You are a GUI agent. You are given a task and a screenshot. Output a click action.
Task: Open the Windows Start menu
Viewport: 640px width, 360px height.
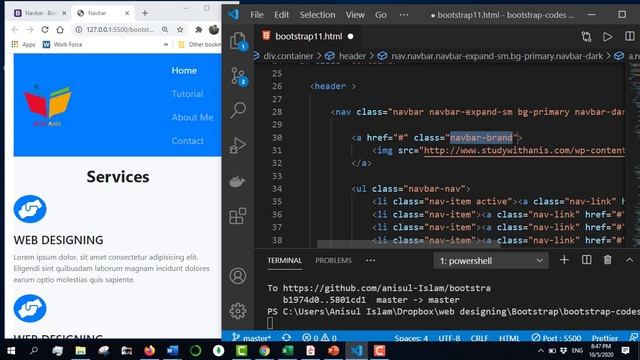point(11,351)
